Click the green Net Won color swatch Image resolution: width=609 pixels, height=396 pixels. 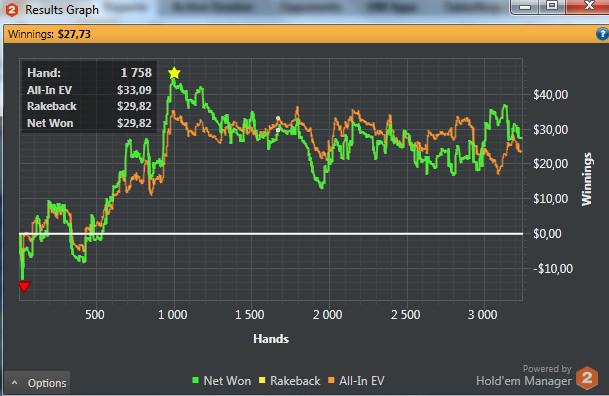(x=195, y=380)
